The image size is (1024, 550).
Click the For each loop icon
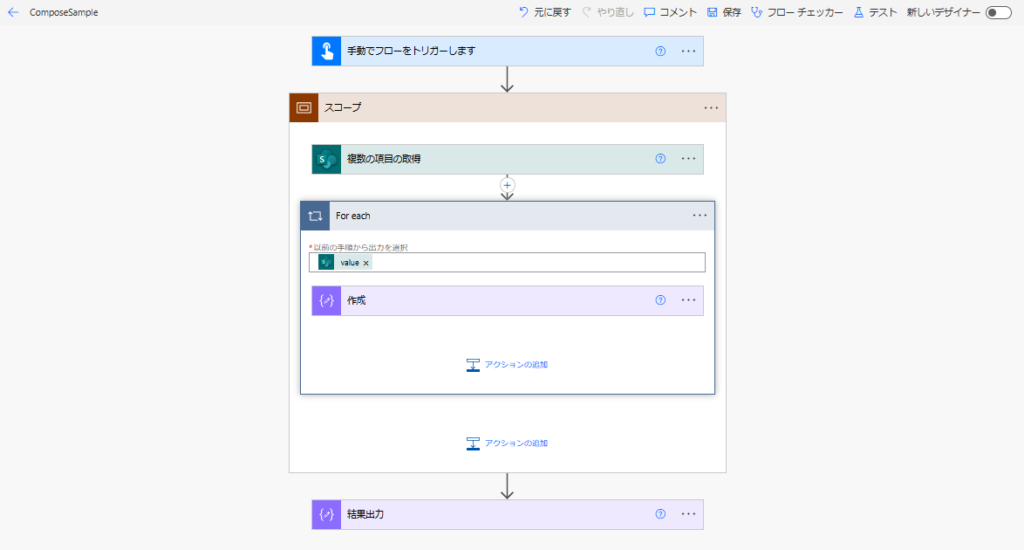coord(315,216)
